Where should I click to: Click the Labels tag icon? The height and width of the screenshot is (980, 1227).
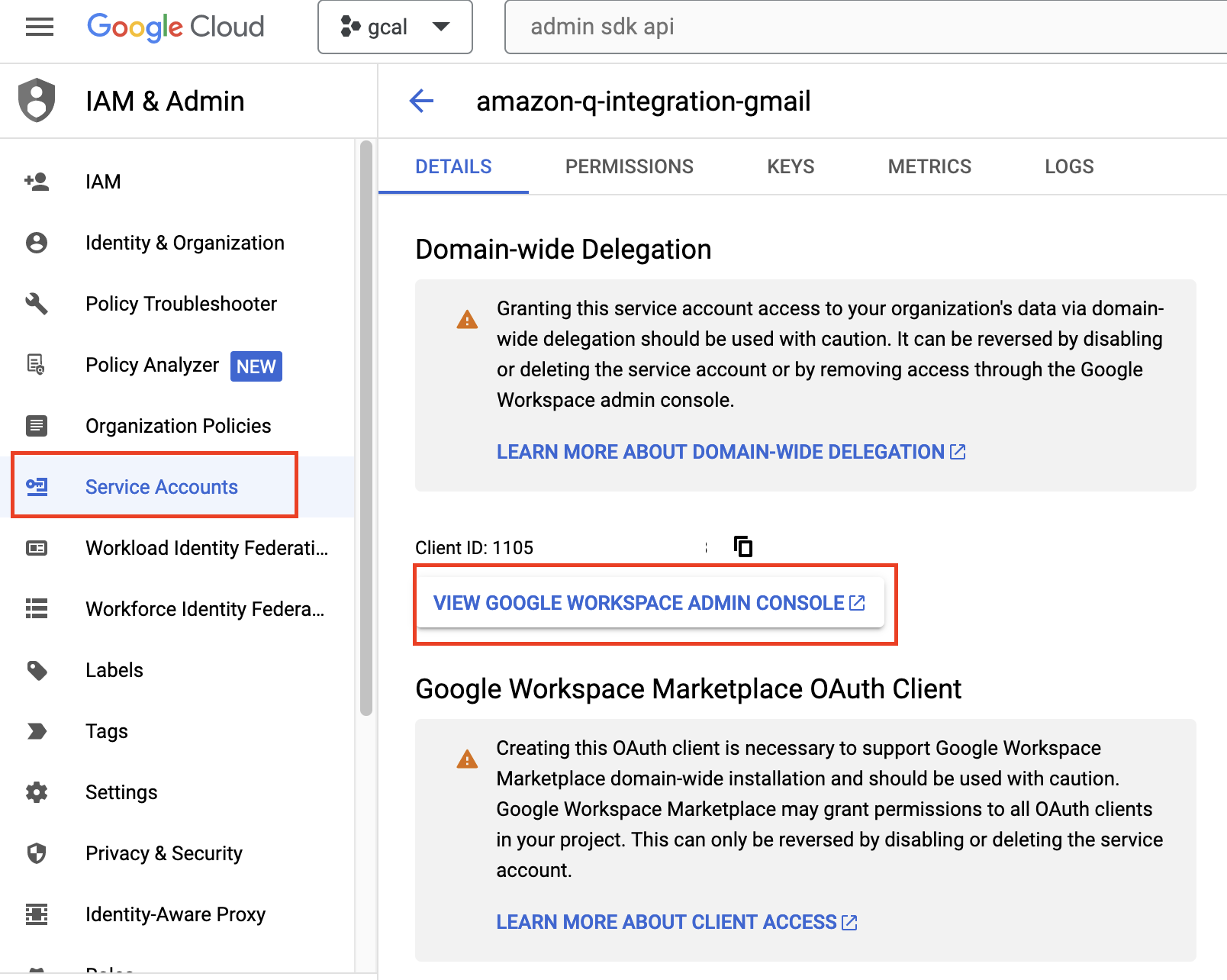pos(37,670)
